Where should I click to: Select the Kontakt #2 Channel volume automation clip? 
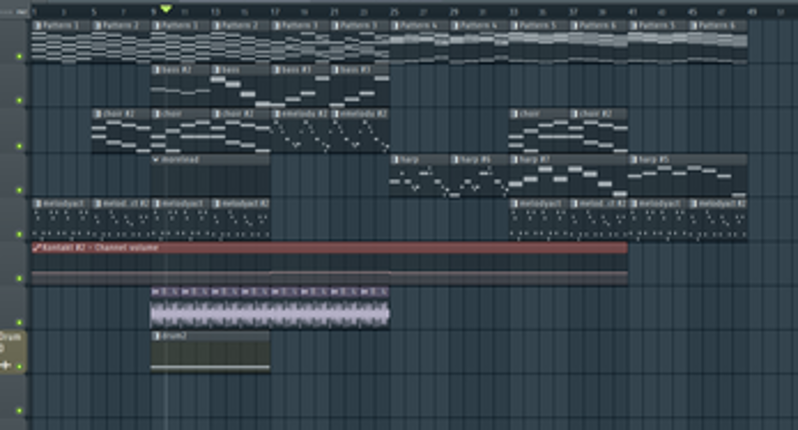(x=330, y=247)
